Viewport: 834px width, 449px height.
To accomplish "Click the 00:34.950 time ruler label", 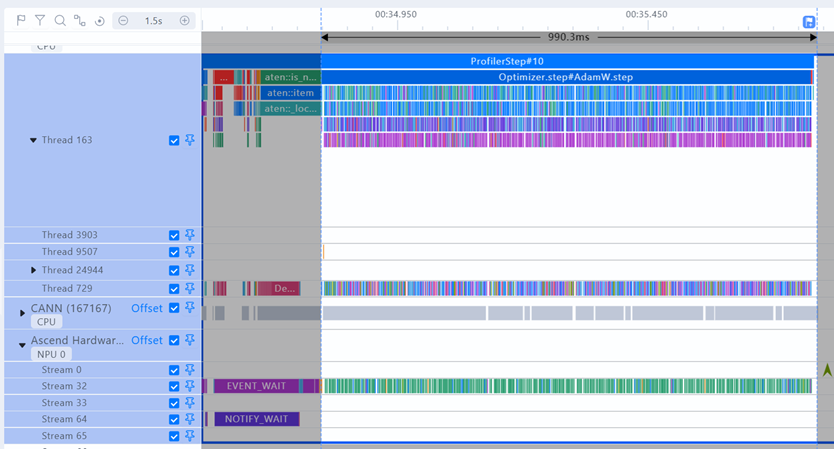I will [x=396, y=14].
